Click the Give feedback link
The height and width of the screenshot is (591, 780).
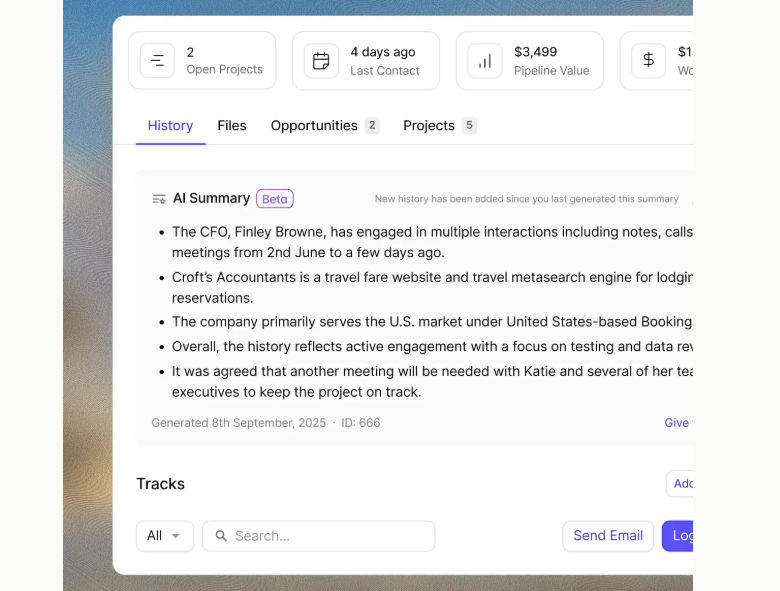(x=679, y=423)
